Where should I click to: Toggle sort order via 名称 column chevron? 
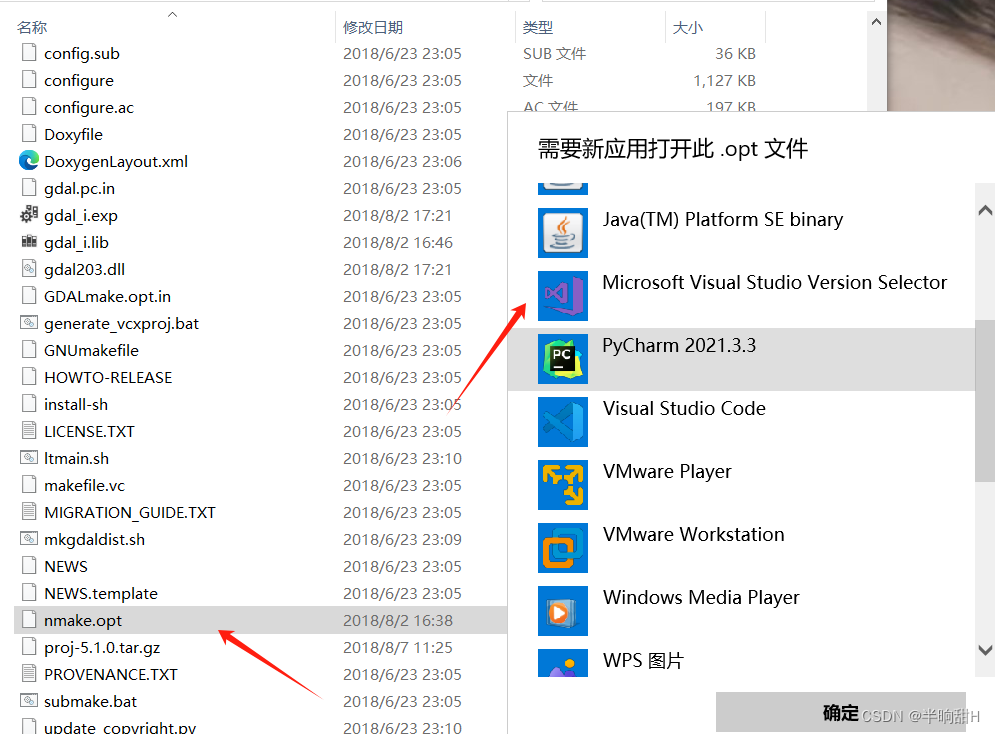[x=171, y=15]
